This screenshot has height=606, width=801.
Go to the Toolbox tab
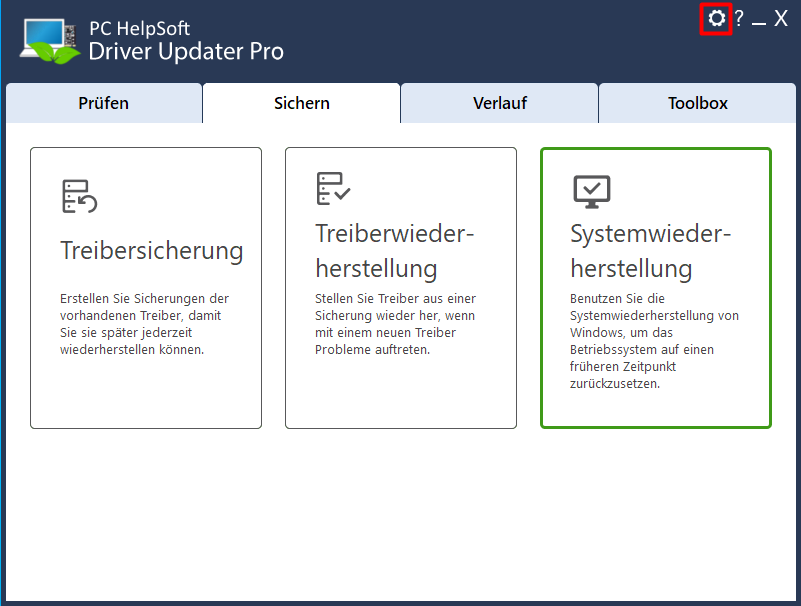(x=697, y=103)
